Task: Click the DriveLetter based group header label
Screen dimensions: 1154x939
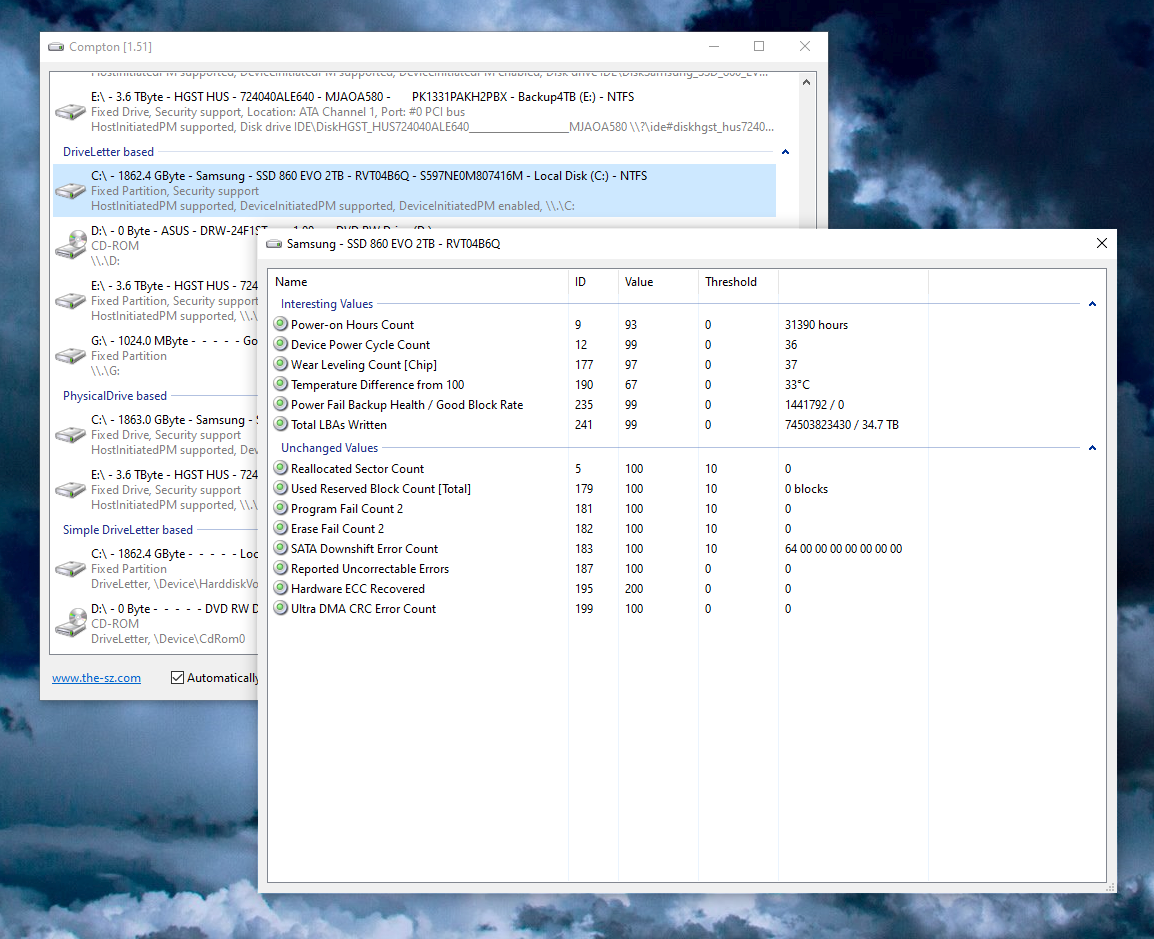Action: pyautogui.click(x=108, y=152)
